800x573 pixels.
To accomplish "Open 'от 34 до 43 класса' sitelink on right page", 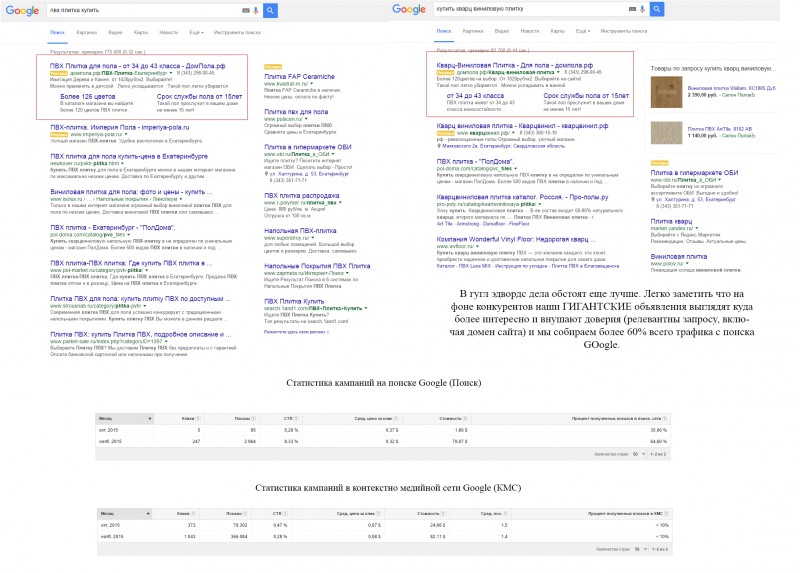I will (475, 95).
